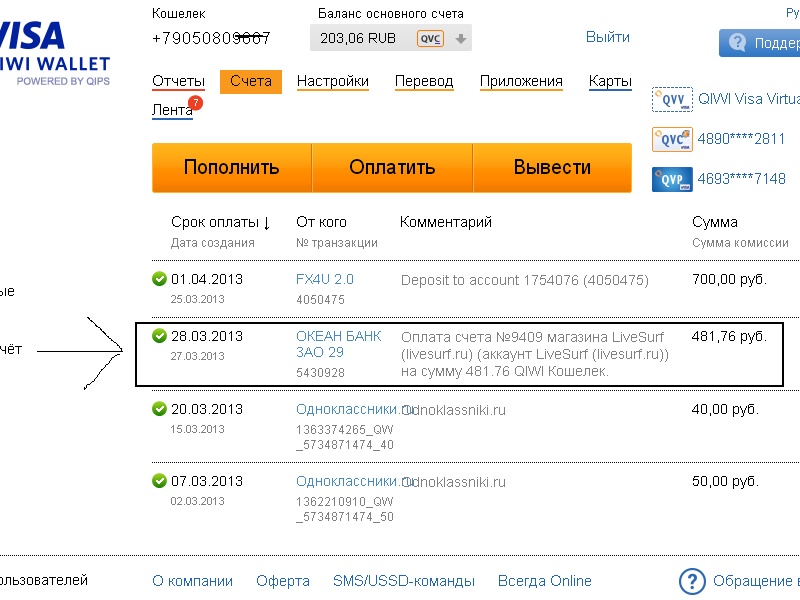800x600 pixels.
Task: Click the payment due date 01.04.2013
Action: (207, 280)
